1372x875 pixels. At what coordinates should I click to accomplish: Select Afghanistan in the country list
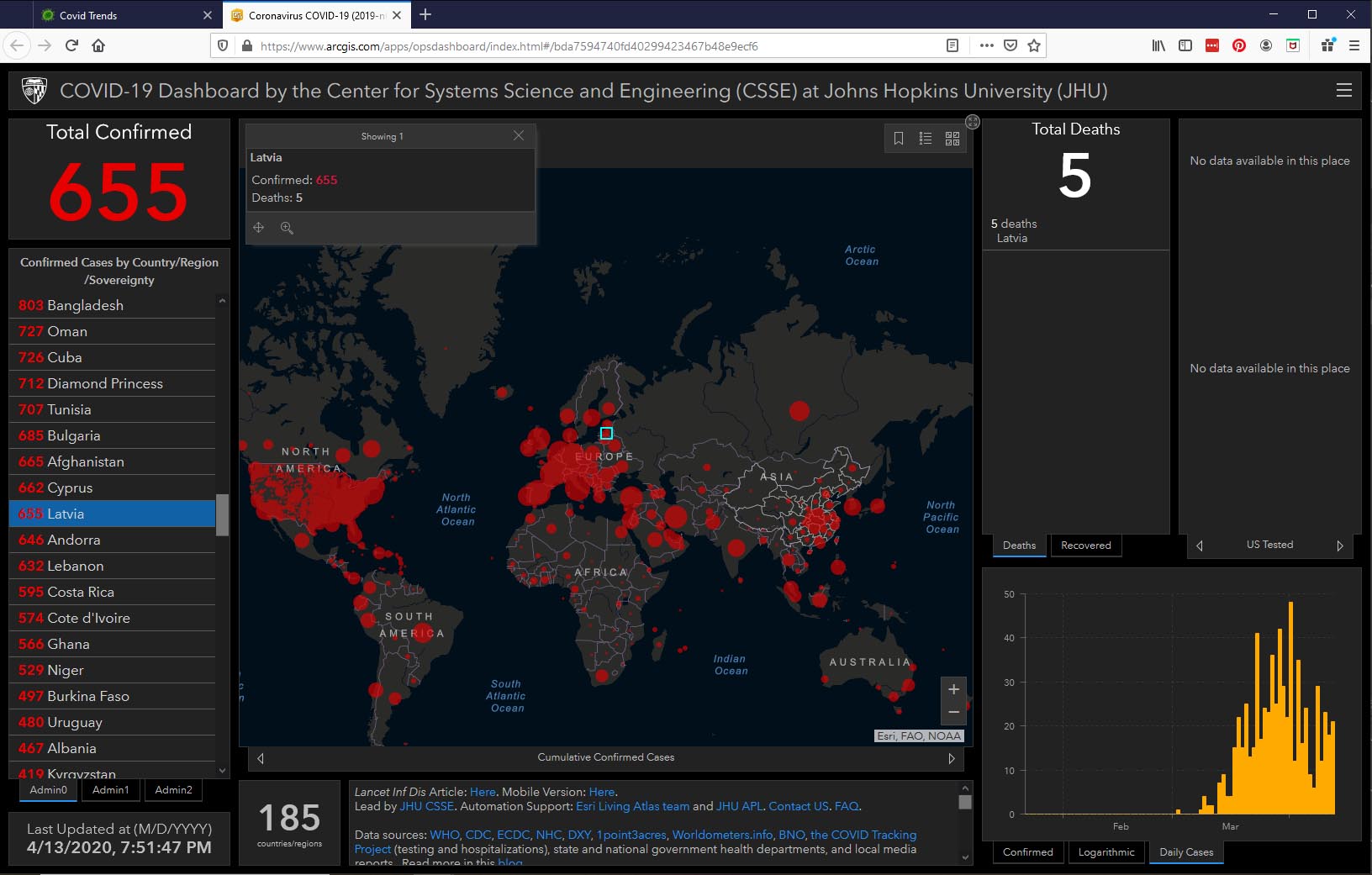tap(113, 461)
